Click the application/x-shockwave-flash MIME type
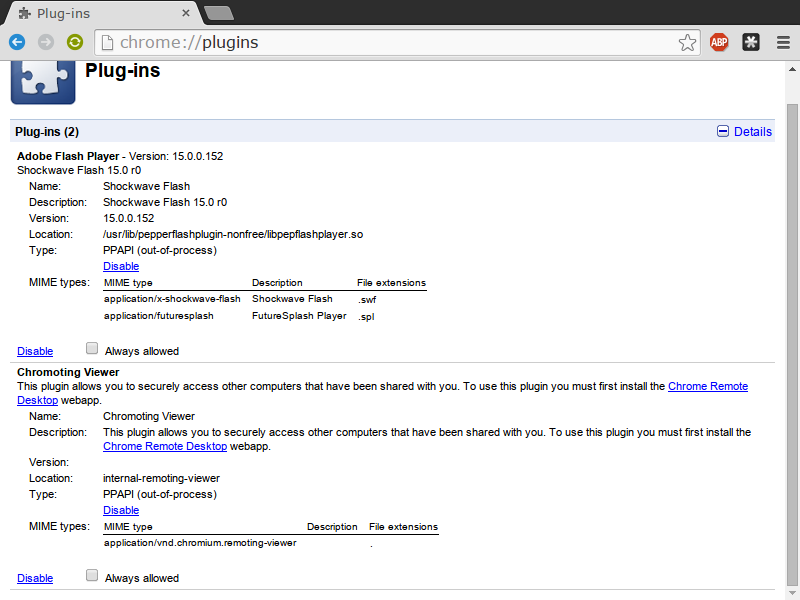This screenshot has height=600, width=800. 172,298
